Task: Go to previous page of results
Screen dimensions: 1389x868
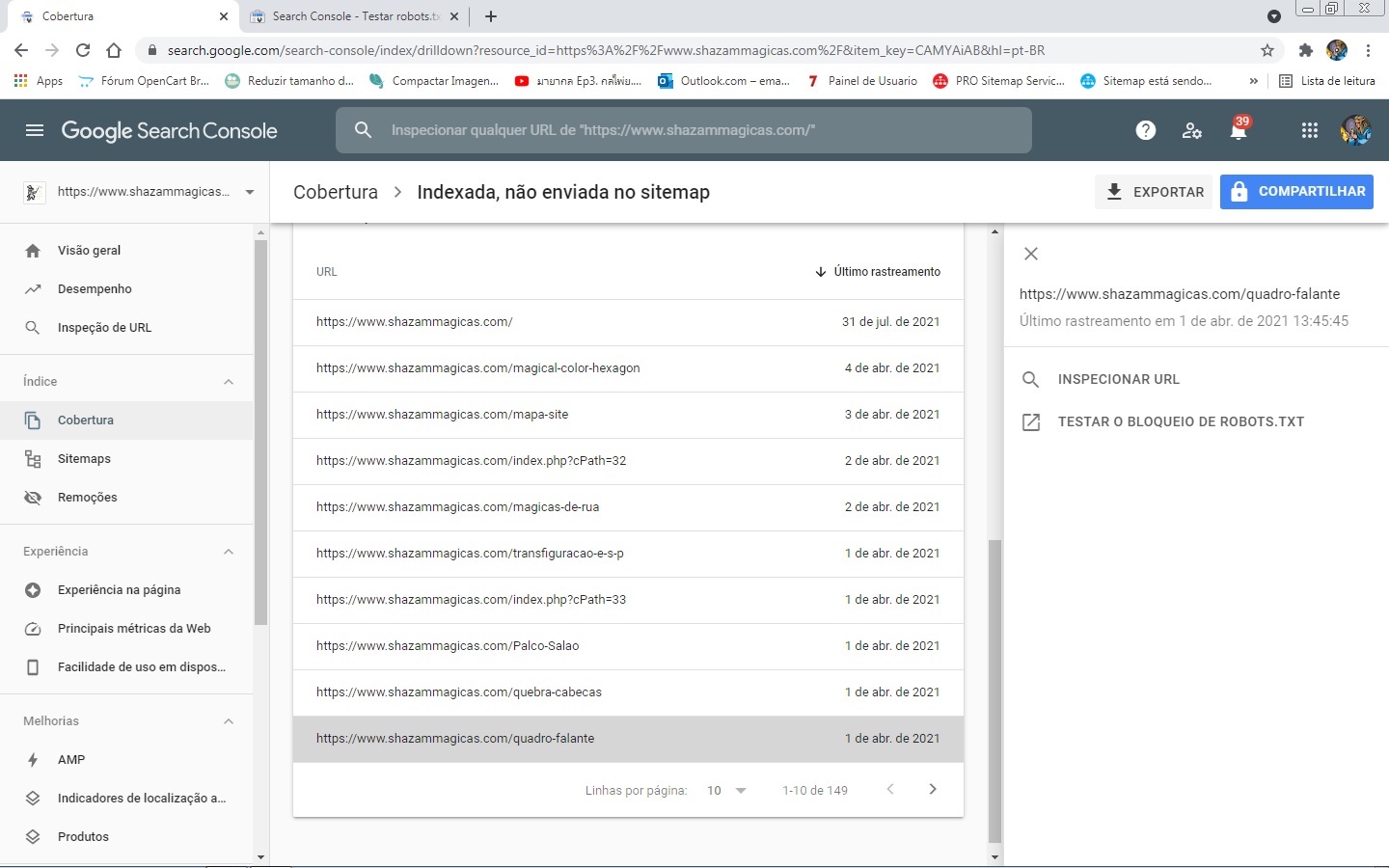Action: point(890,789)
